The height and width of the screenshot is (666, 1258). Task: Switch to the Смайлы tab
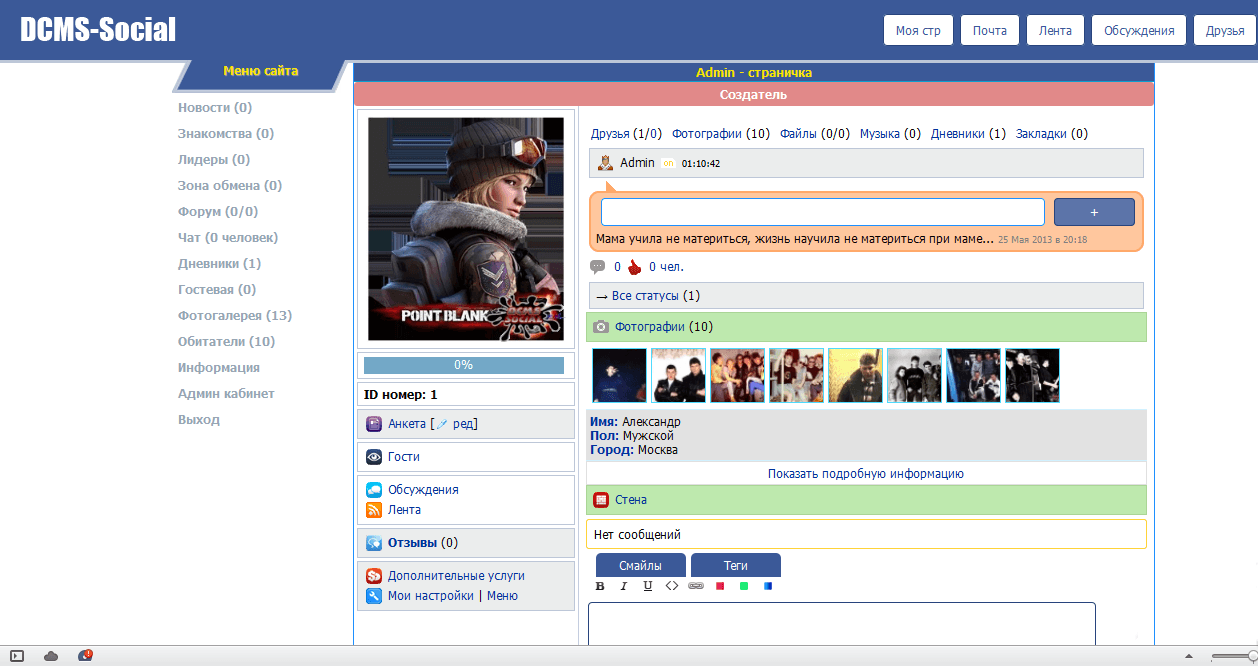click(641, 565)
